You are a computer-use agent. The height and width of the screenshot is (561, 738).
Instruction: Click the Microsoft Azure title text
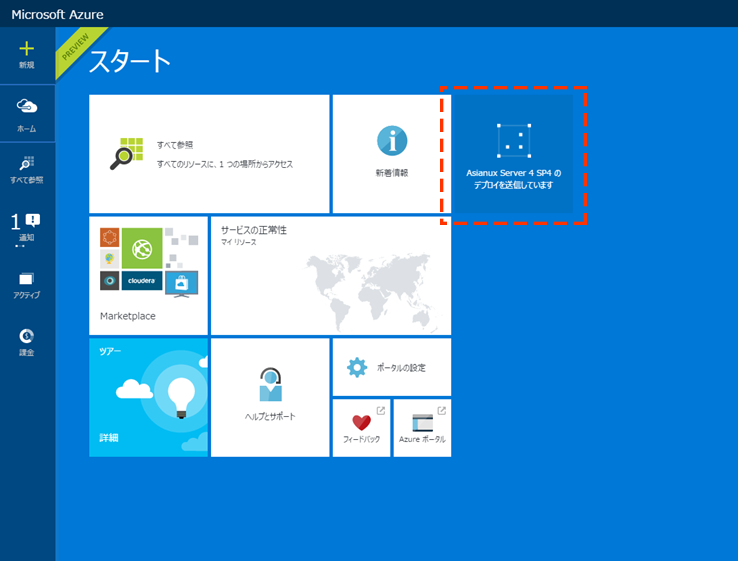tap(57, 14)
